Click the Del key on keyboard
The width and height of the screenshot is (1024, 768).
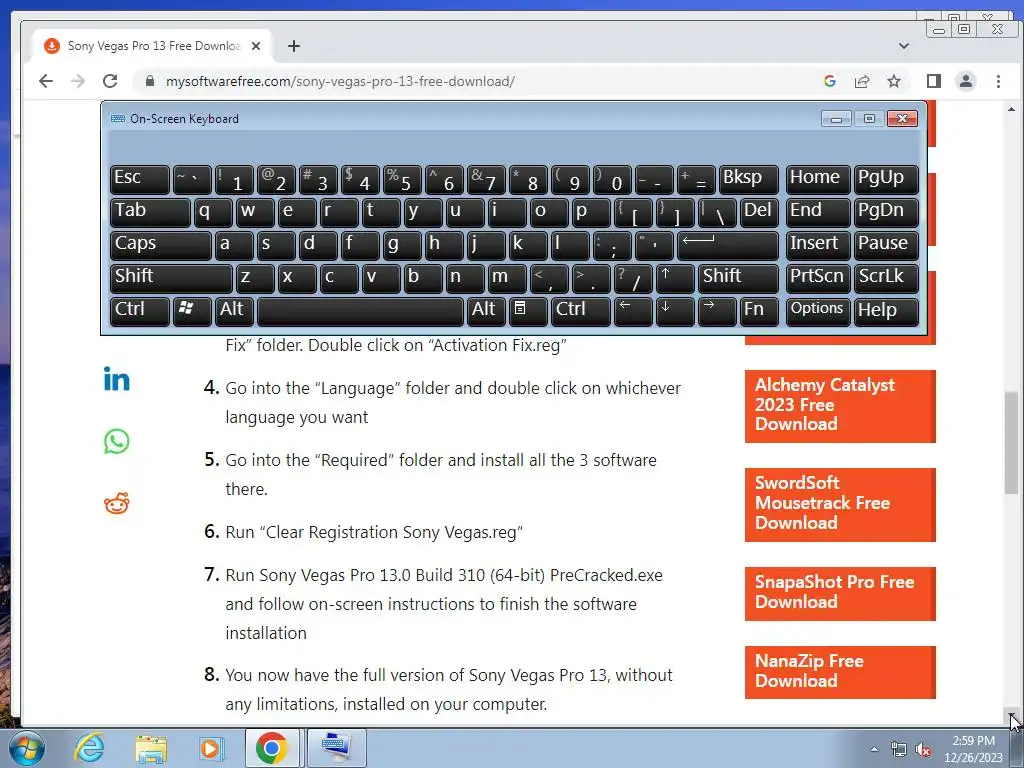(x=759, y=212)
